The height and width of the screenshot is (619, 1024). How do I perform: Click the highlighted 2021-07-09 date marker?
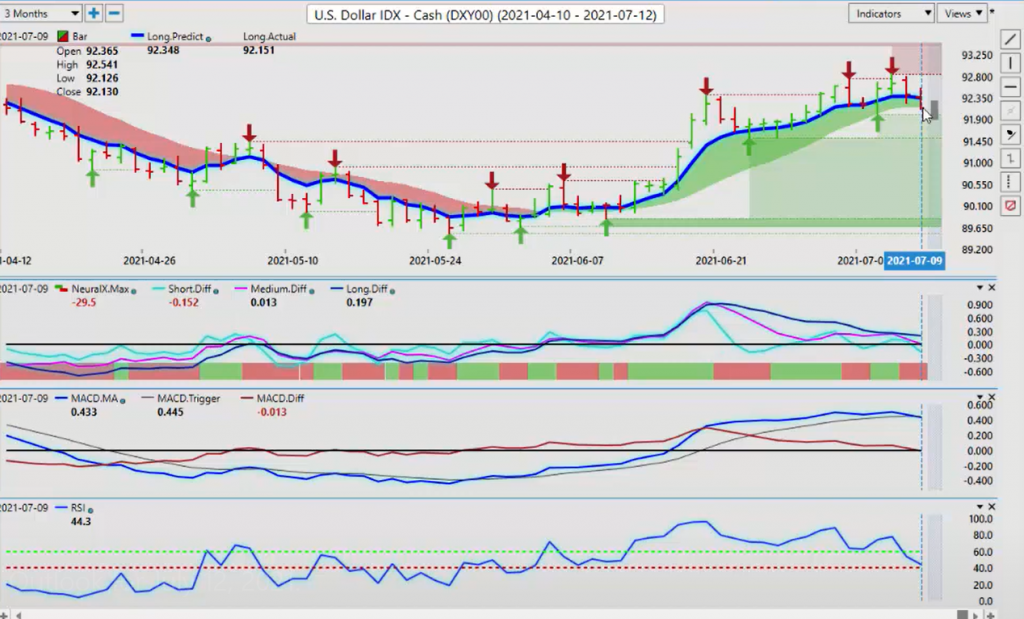914,261
